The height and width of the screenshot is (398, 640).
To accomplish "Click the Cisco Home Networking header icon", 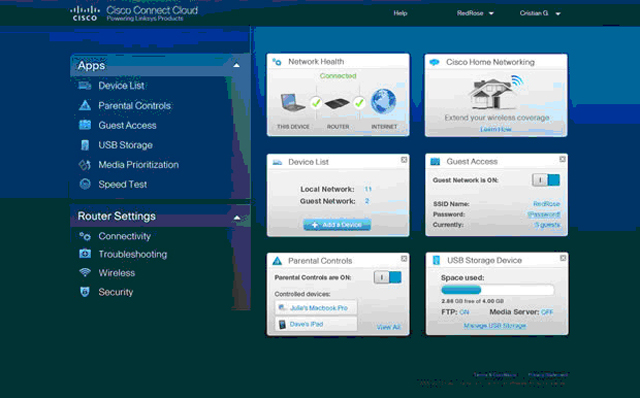I will point(435,62).
